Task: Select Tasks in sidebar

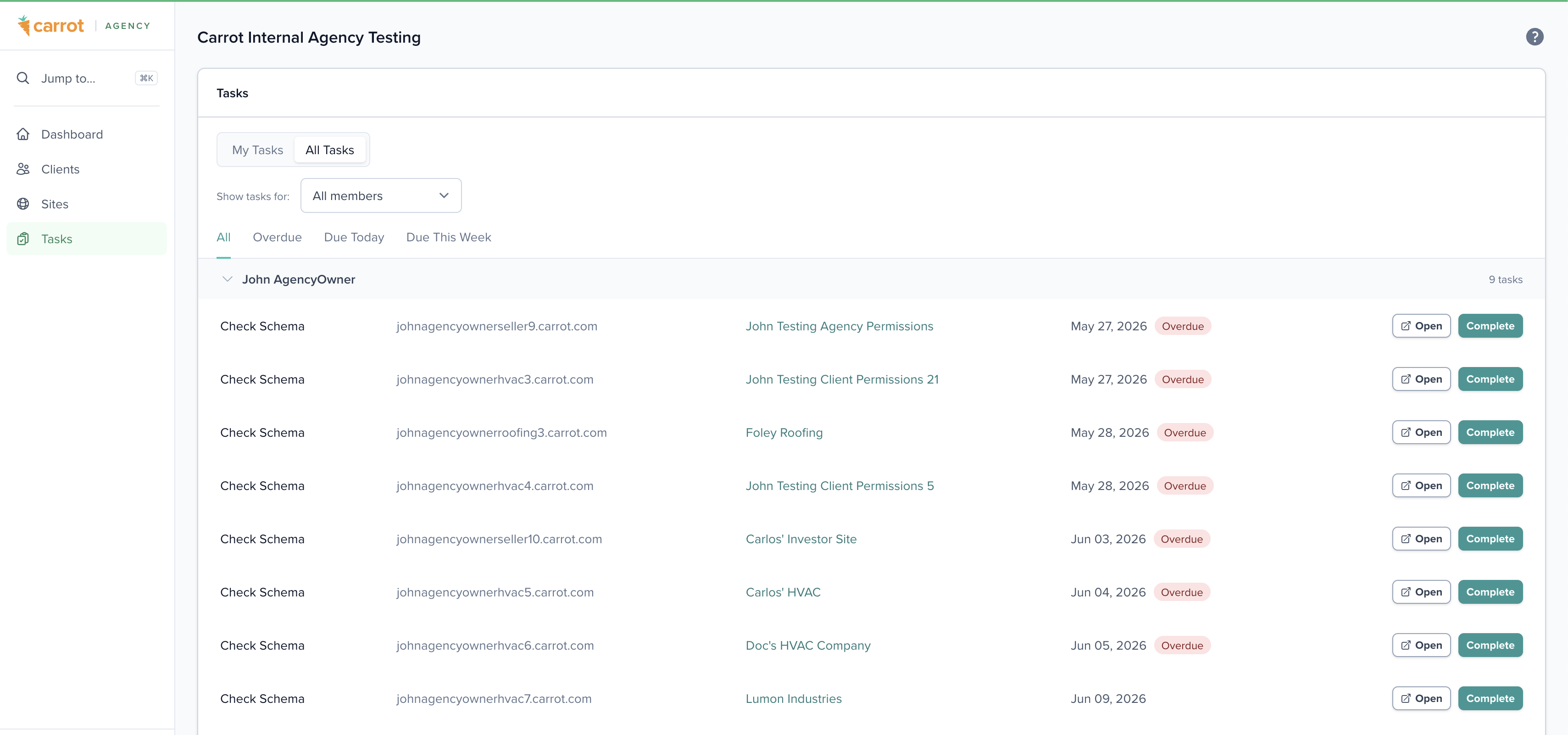Action: [86, 239]
